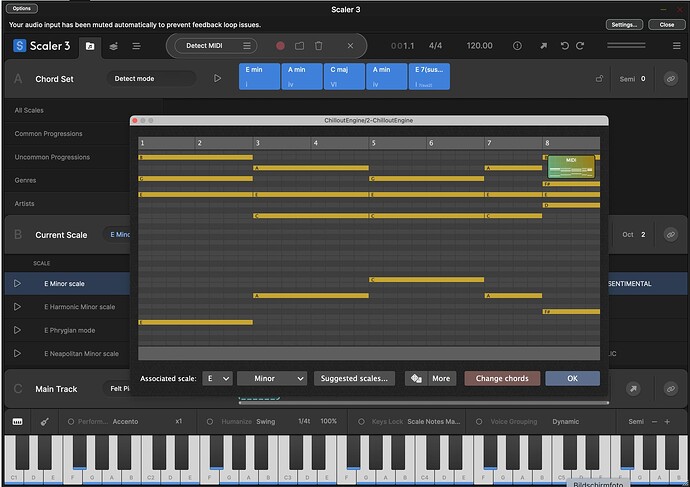Screen dimensions: 690x487
Task: Select the E min chord pad
Action: point(259,77)
